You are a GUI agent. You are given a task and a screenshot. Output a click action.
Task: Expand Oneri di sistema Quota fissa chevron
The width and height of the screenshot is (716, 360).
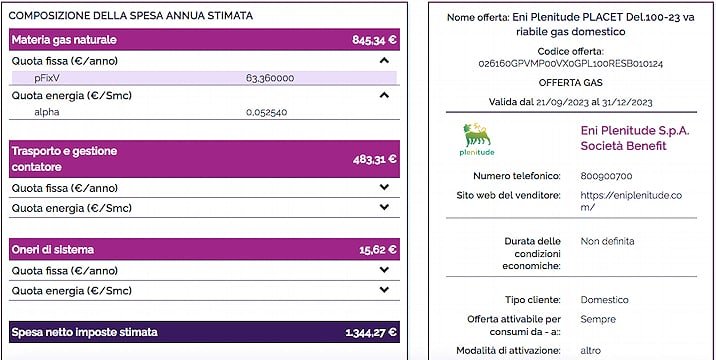coord(384,270)
